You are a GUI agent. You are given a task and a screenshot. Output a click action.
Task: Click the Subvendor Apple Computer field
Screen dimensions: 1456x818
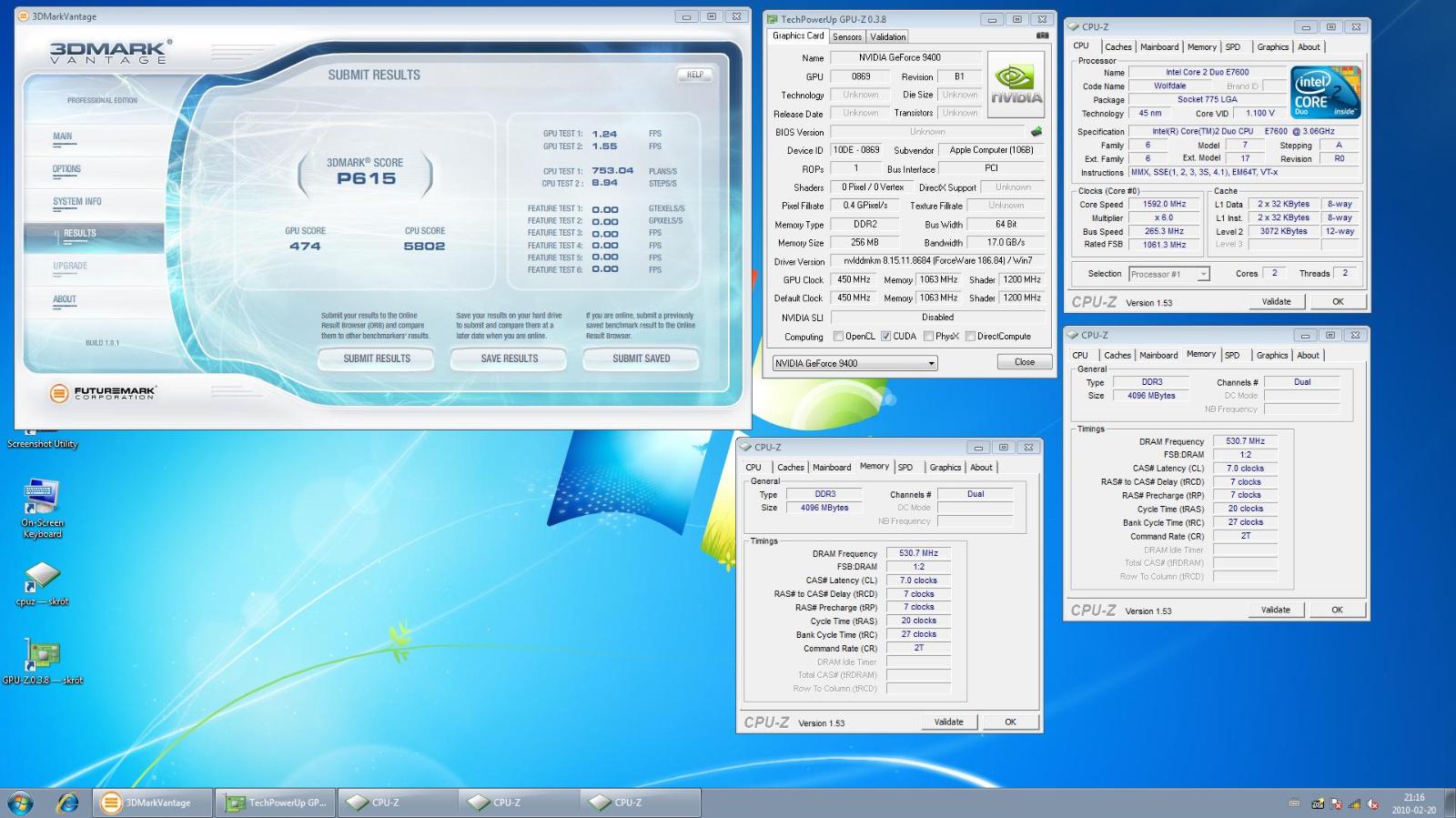(991, 150)
